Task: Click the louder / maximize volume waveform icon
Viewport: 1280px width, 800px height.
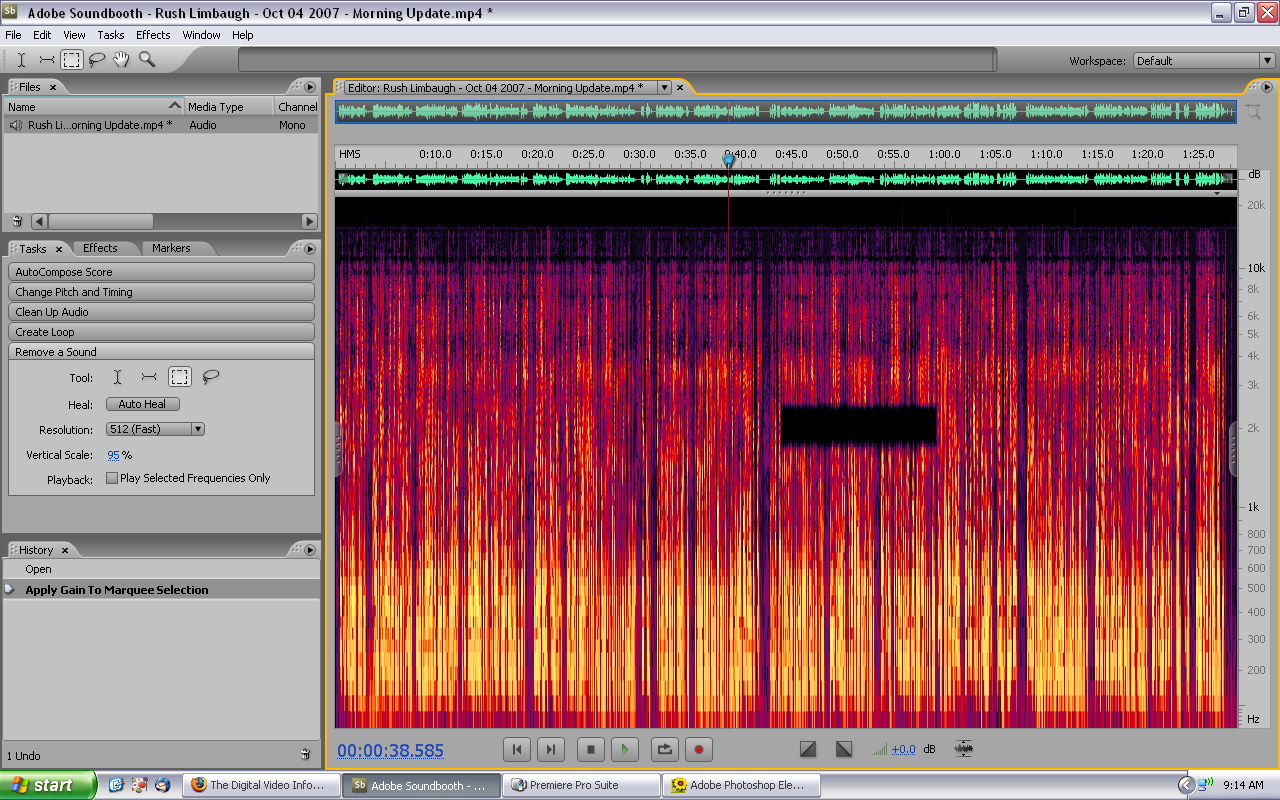Action: point(964,748)
